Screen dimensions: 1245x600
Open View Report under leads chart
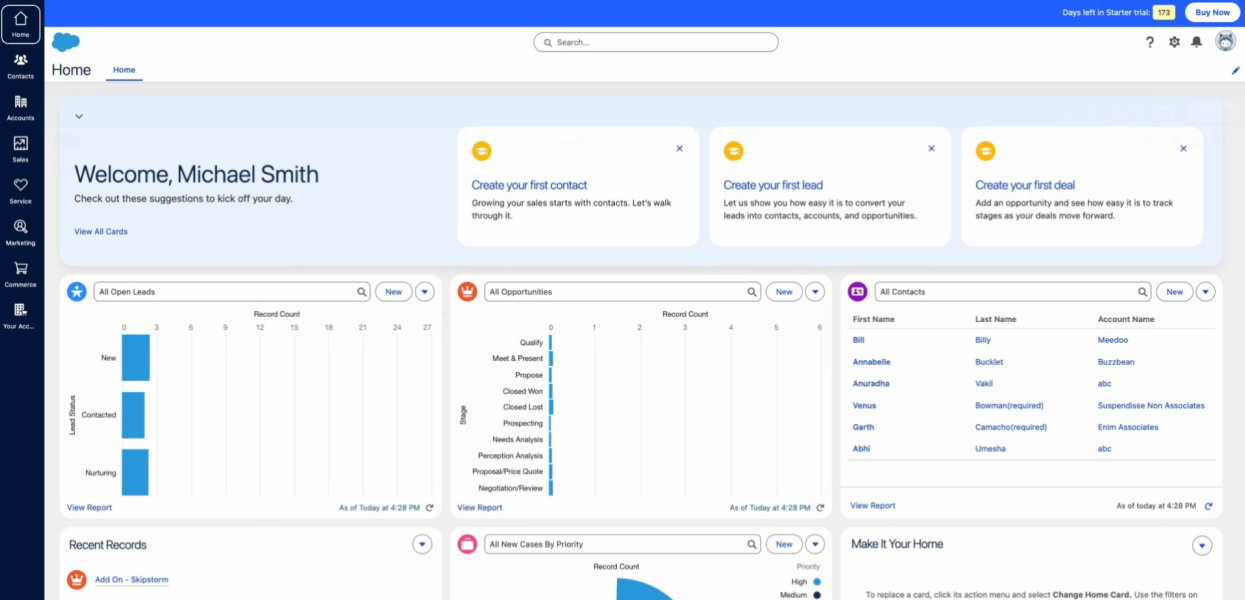[89, 507]
